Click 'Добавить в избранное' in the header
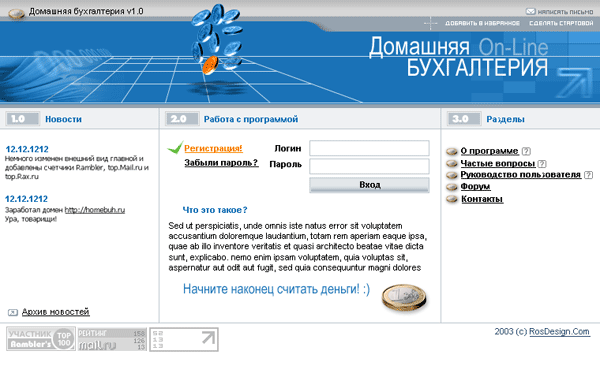Viewport: 600px width, 377px height. pos(482,23)
